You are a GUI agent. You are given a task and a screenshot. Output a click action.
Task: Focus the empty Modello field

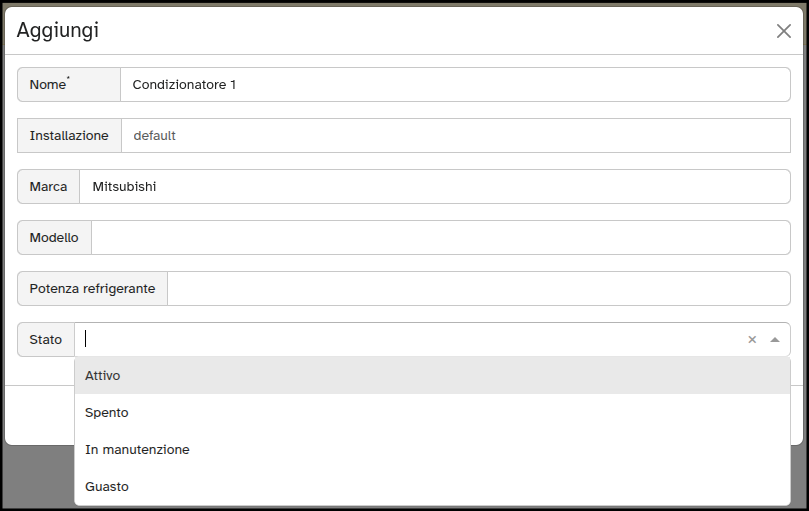pos(440,238)
